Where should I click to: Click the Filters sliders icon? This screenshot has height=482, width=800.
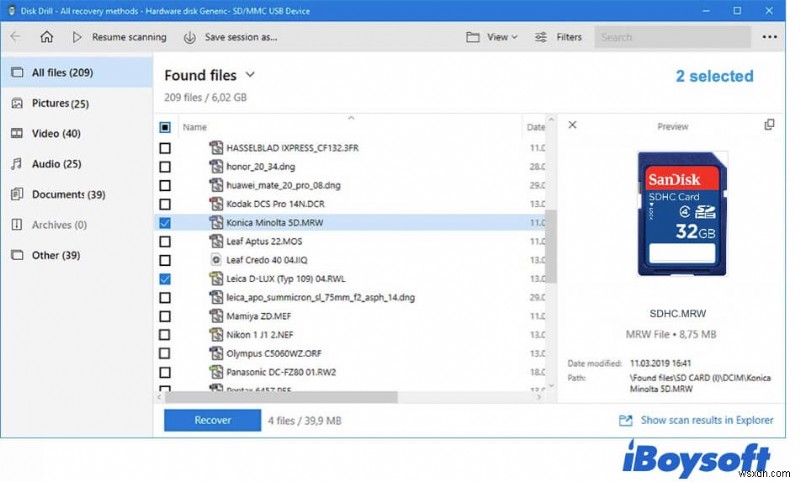541,37
